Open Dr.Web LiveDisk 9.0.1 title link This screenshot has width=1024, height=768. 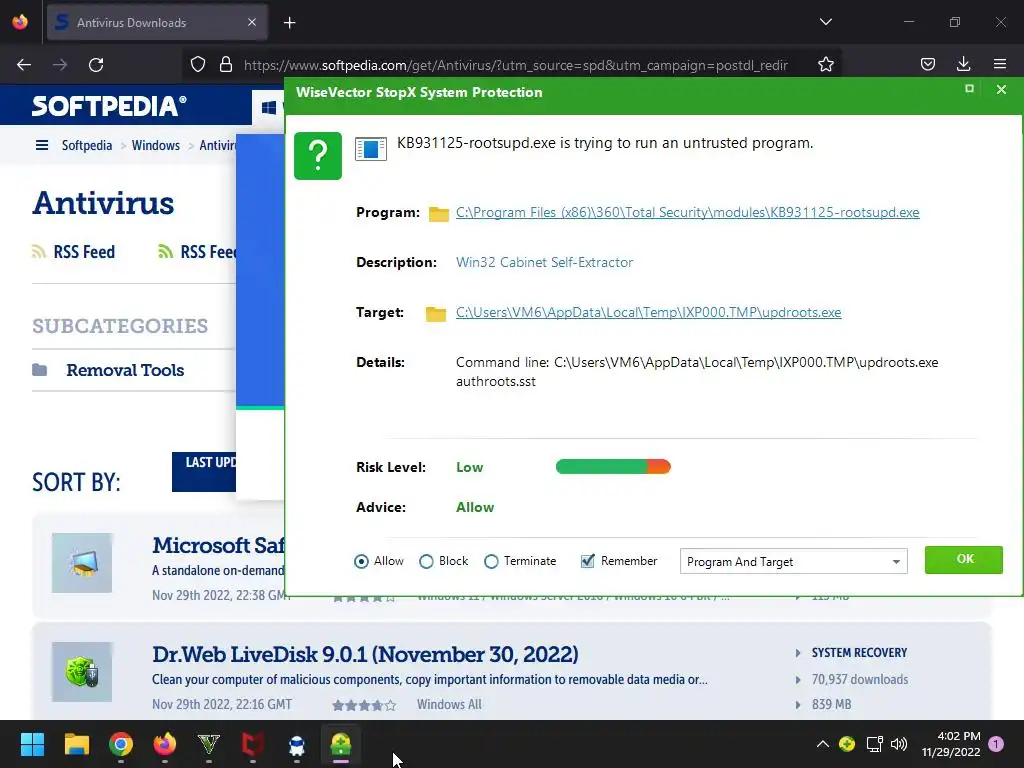pos(365,654)
